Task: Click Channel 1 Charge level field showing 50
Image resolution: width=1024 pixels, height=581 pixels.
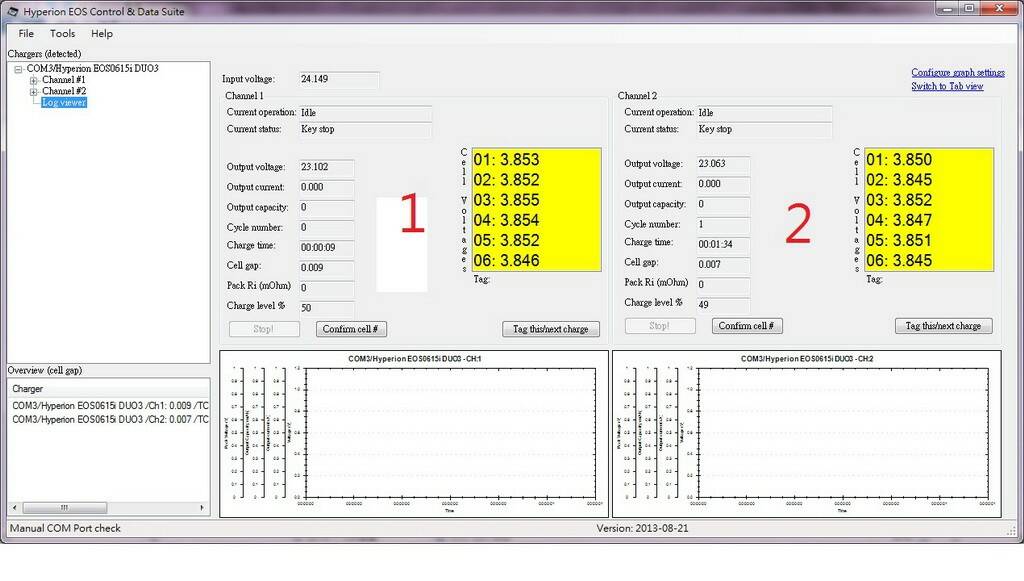Action: pos(327,307)
